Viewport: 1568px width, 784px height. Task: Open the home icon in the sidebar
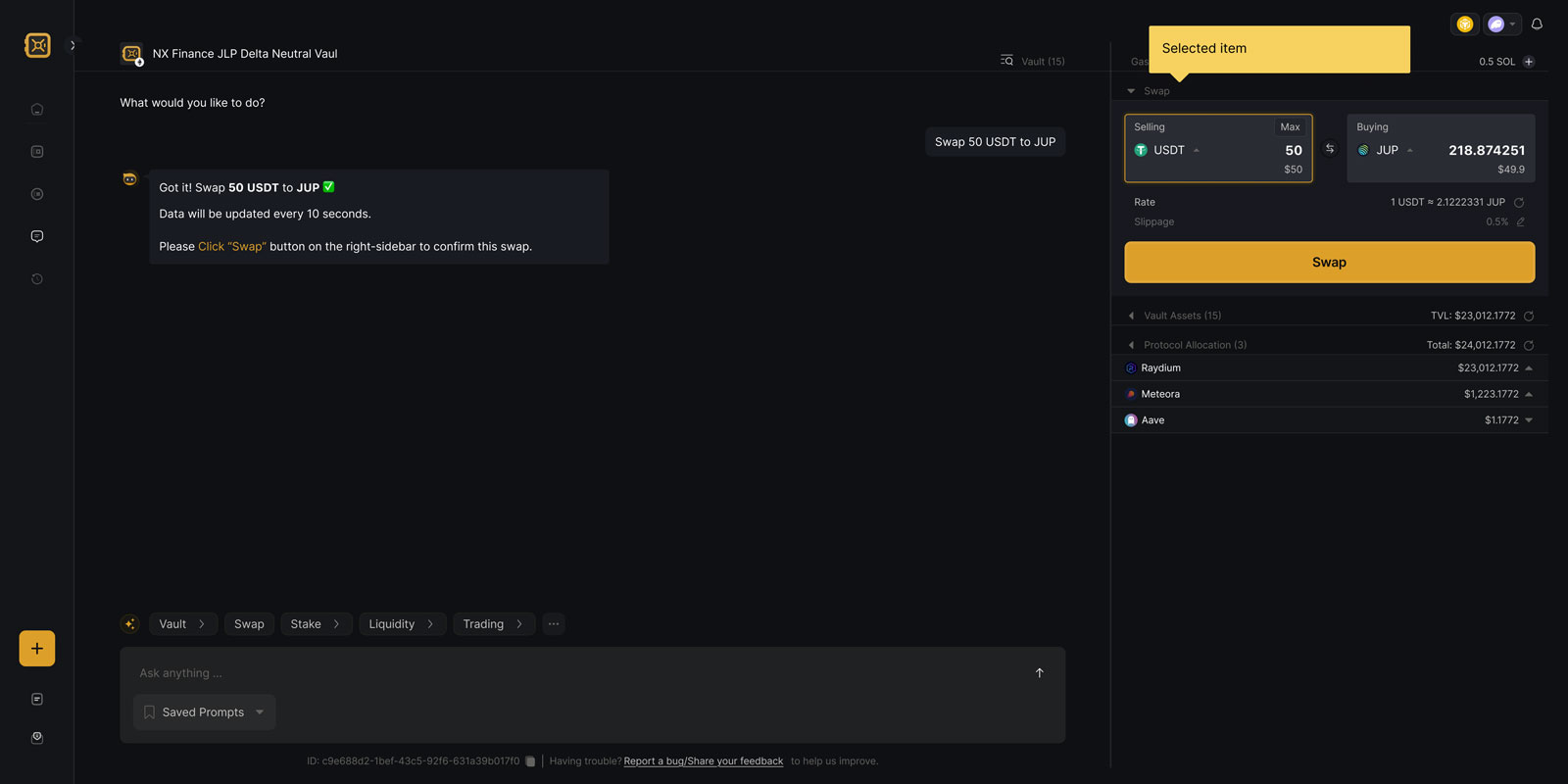37,110
